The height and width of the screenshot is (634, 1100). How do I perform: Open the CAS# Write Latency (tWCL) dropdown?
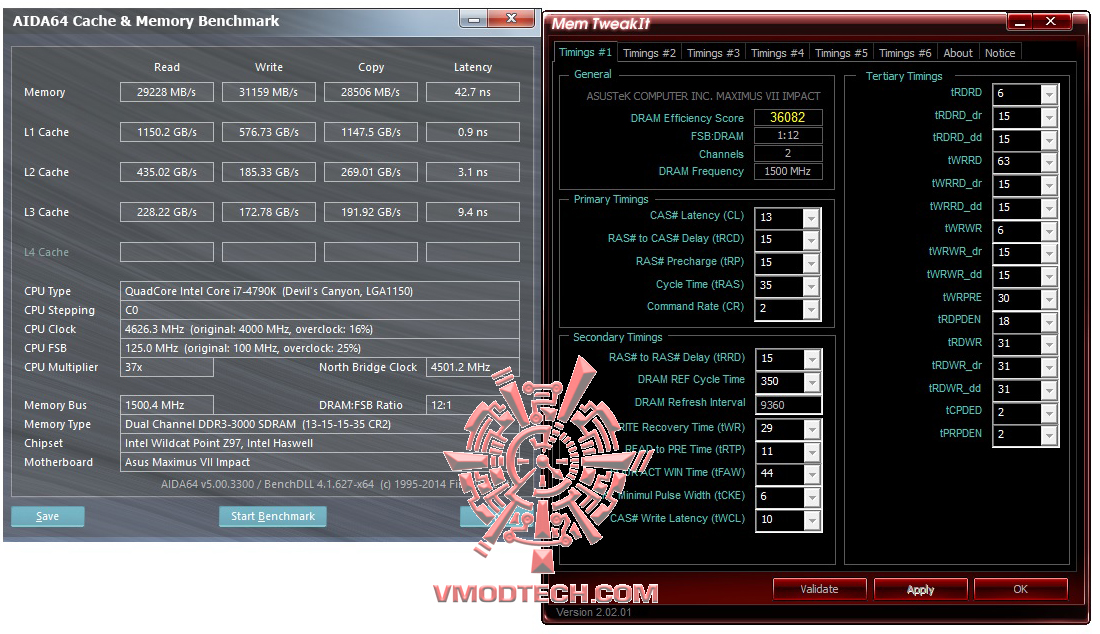point(812,520)
